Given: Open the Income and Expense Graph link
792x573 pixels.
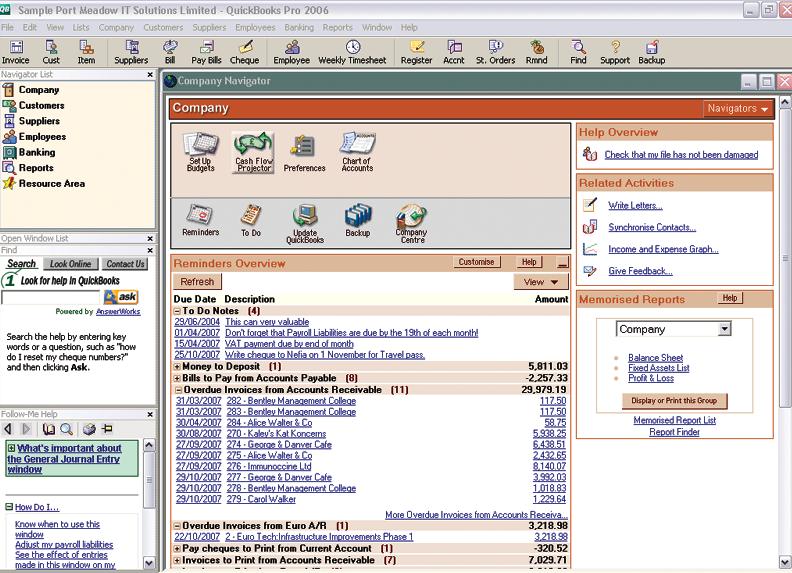Looking at the screenshot, I should click(663, 249).
